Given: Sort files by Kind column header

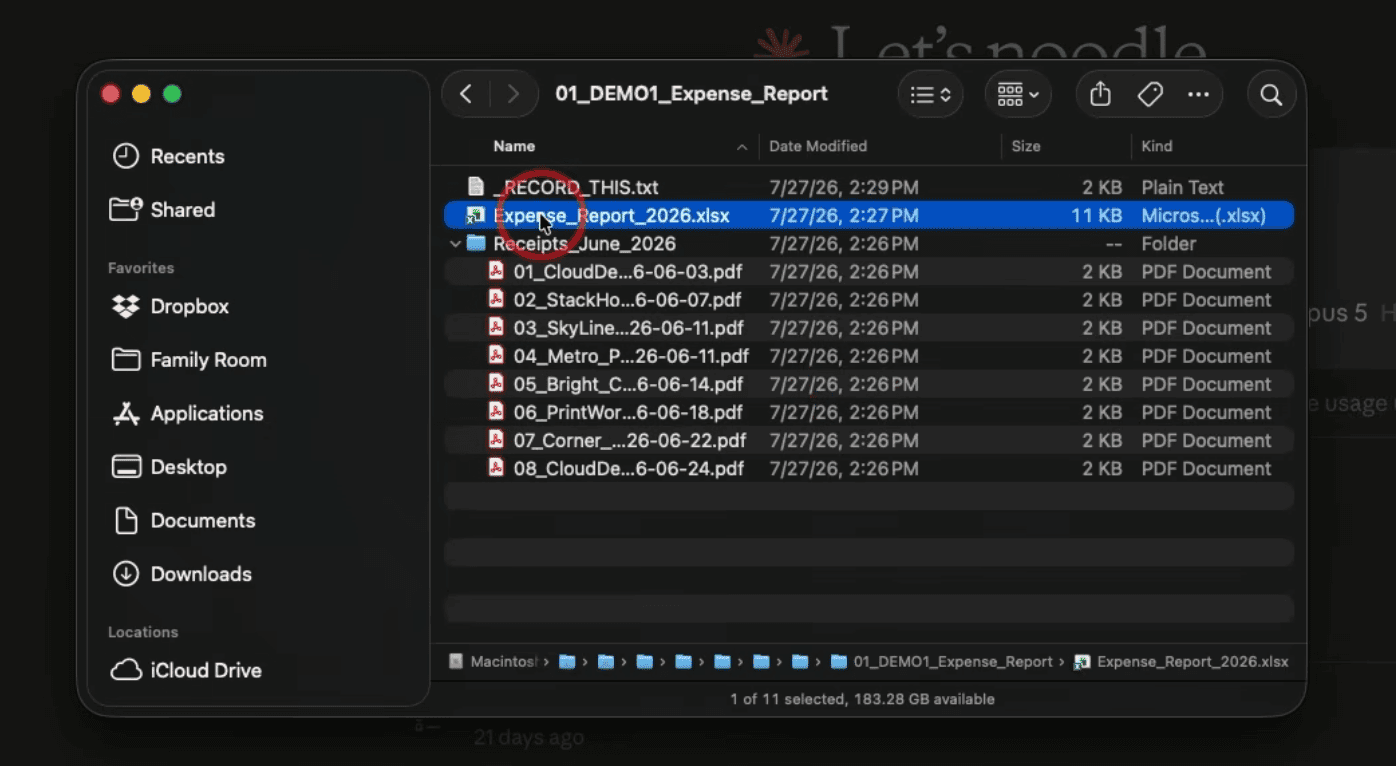Looking at the screenshot, I should click(1157, 146).
